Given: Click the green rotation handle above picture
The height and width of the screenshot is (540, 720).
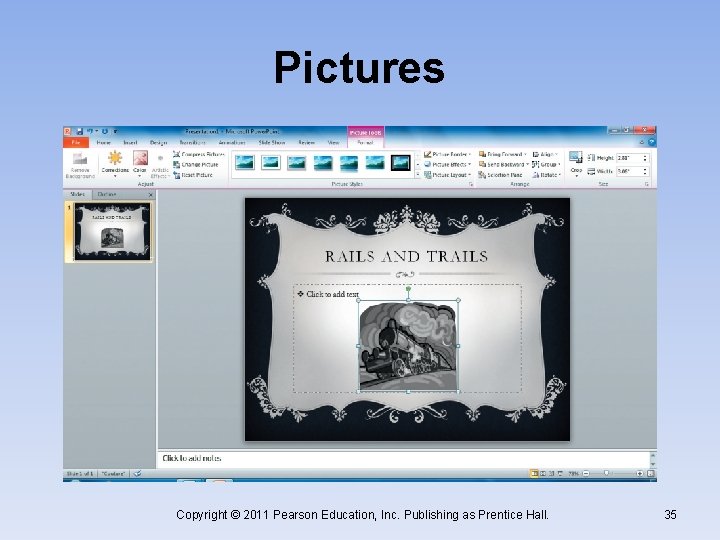Looking at the screenshot, I should pos(408,289).
